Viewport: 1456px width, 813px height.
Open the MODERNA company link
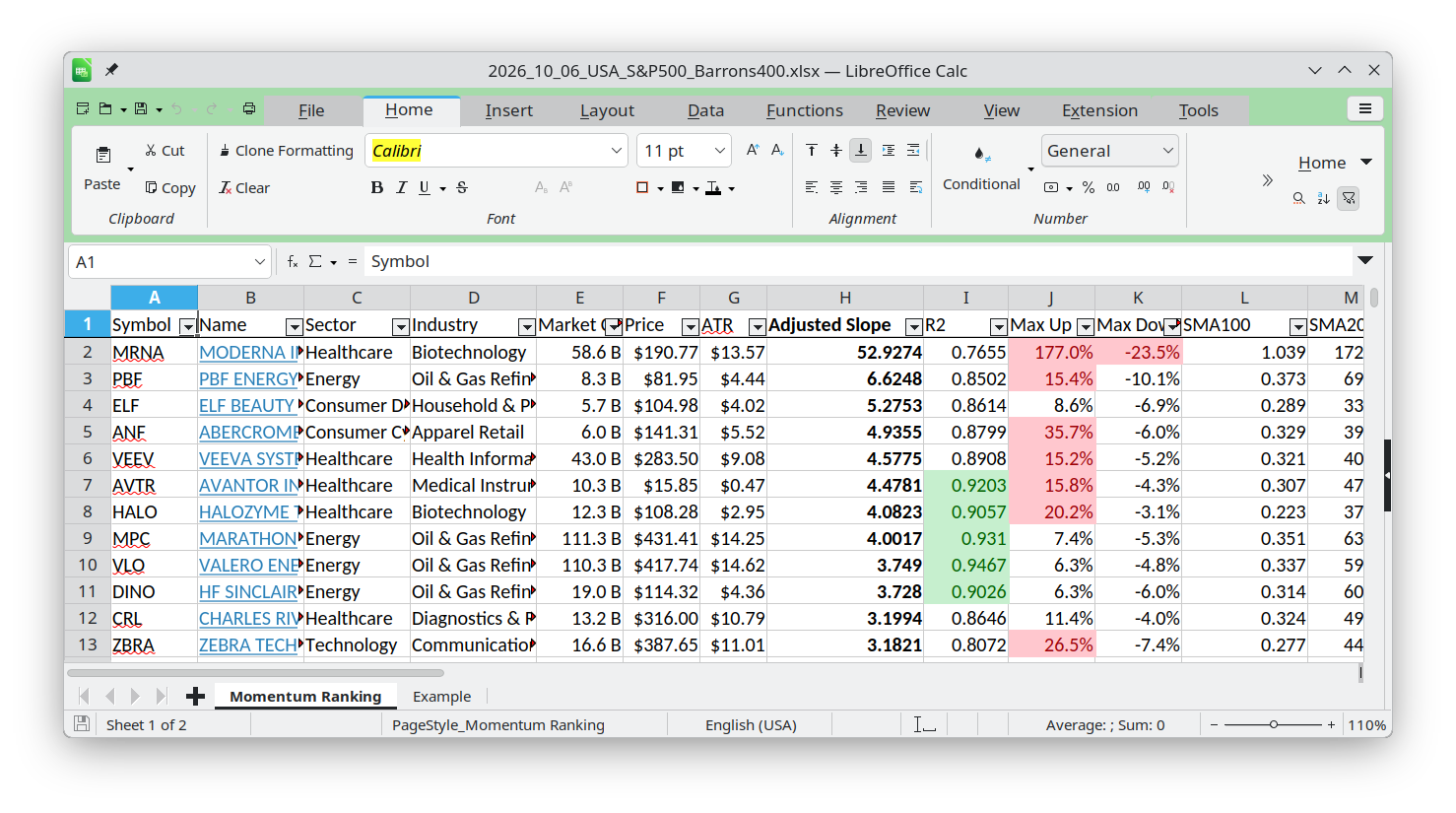coord(248,352)
